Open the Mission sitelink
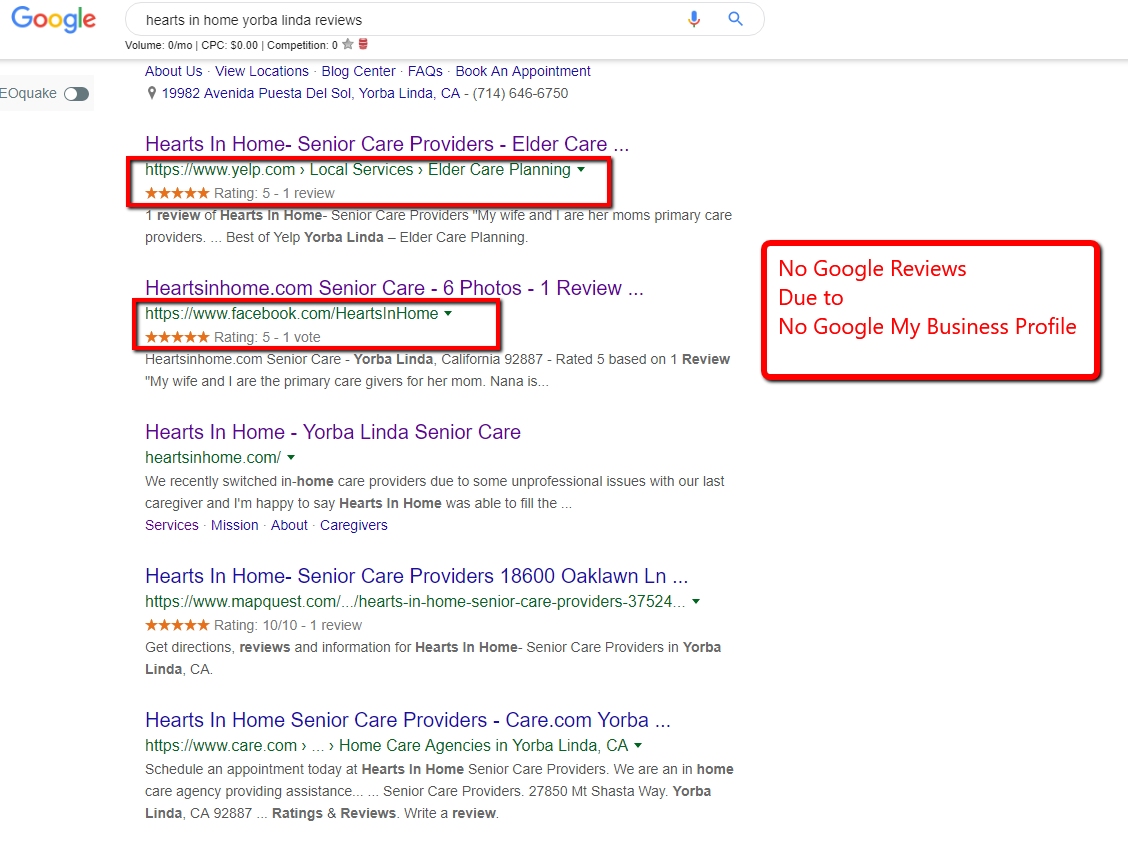This screenshot has height=855, width=1128. coord(235,525)
